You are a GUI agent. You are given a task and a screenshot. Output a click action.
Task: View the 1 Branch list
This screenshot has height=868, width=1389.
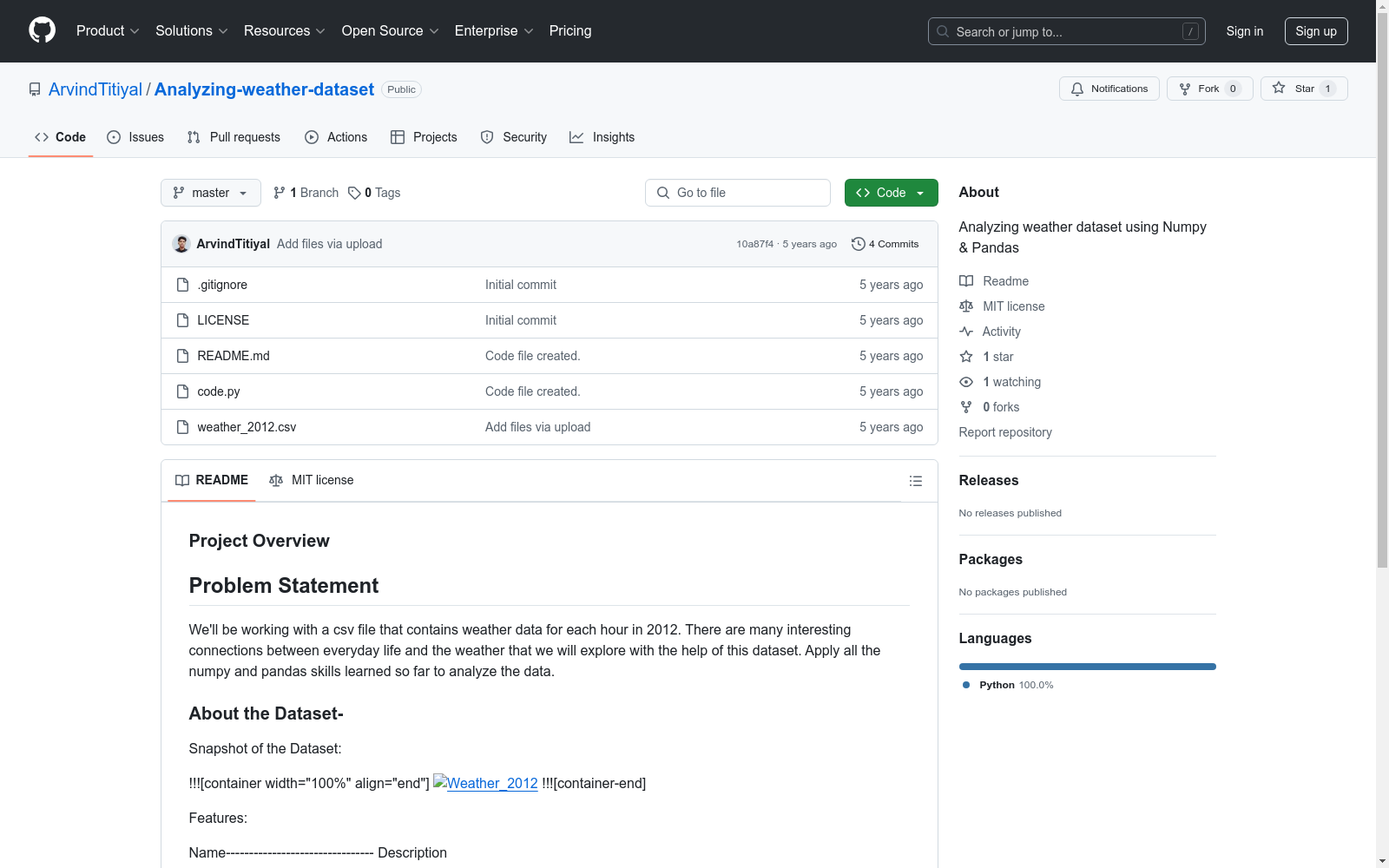tap(306, 193)
